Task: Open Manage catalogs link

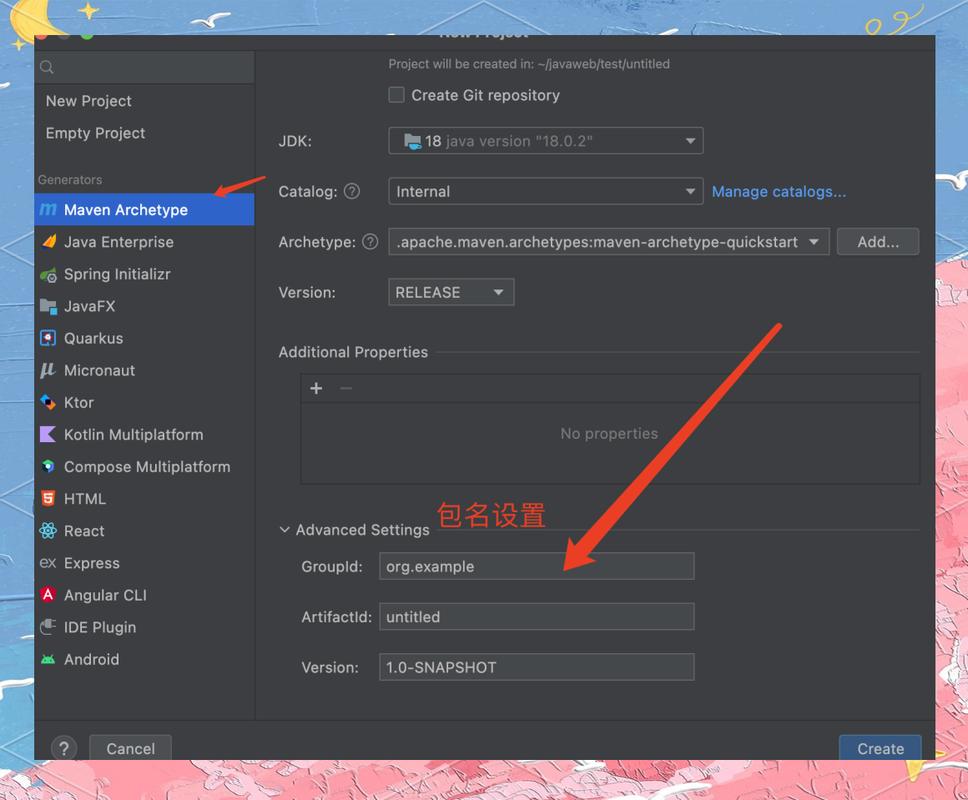Action: (x=779, y=191)
